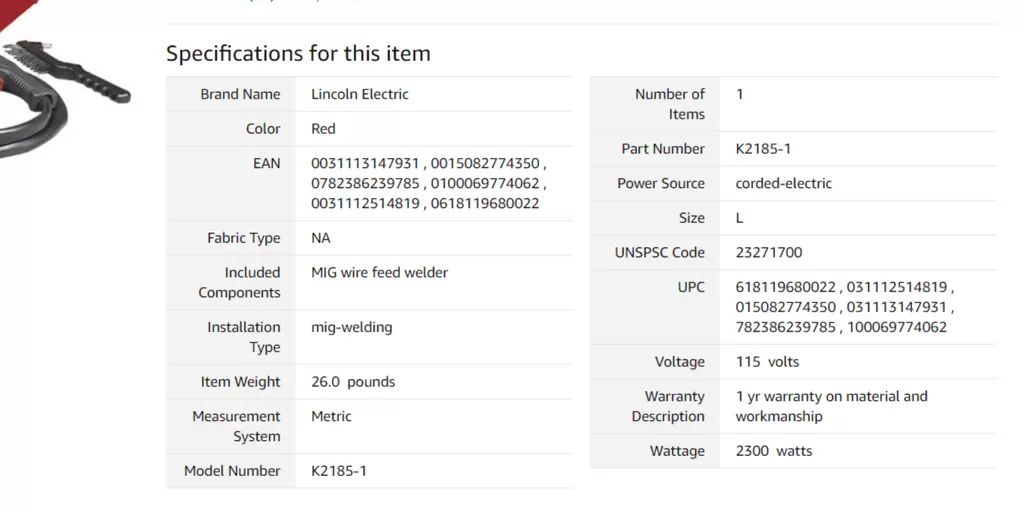
Task: Select EAN code 0782386239785
Action: [x=365, y=184]
